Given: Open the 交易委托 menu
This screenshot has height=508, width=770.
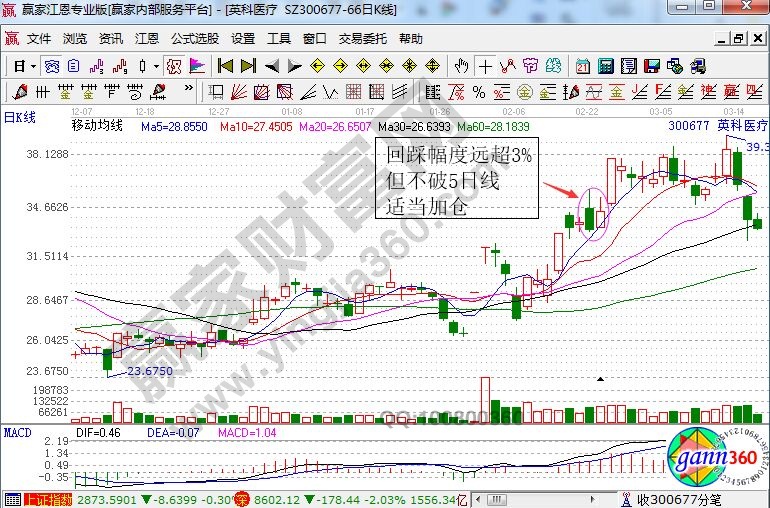Looking at the screenshot, I should pyautogui.click(x=362, y=39).
